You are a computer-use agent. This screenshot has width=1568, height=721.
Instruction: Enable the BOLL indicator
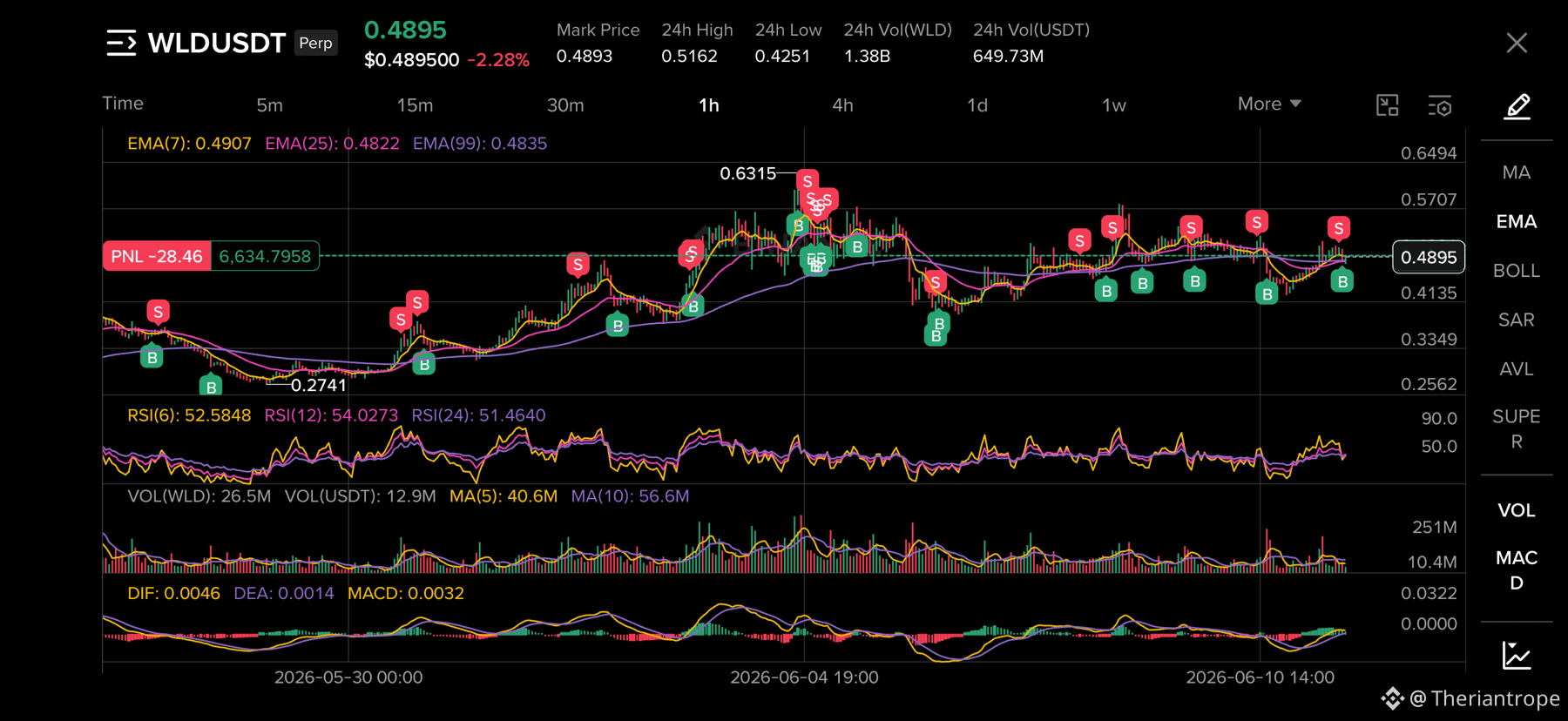(1517, 271)
